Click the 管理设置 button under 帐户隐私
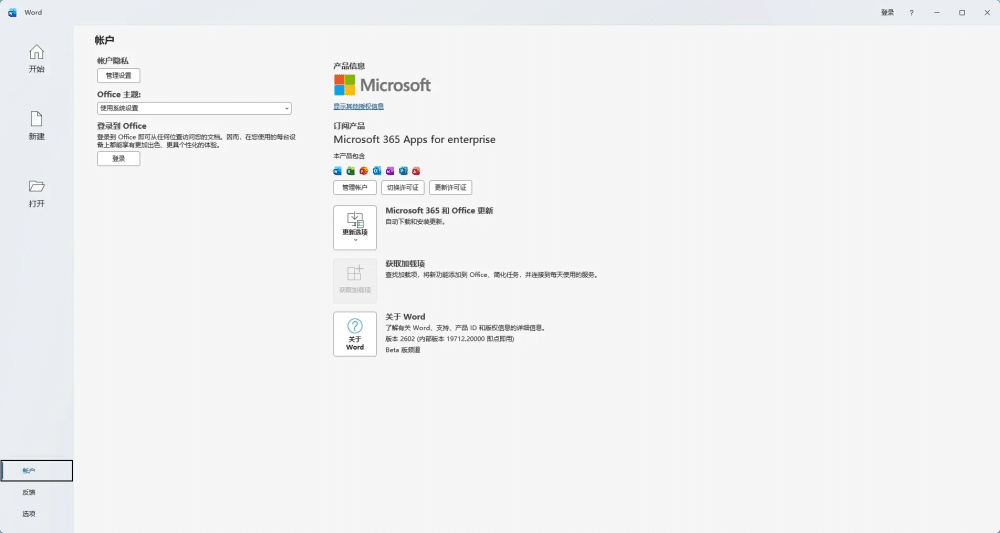This screenshot has width=1000, height=533. 119,75
